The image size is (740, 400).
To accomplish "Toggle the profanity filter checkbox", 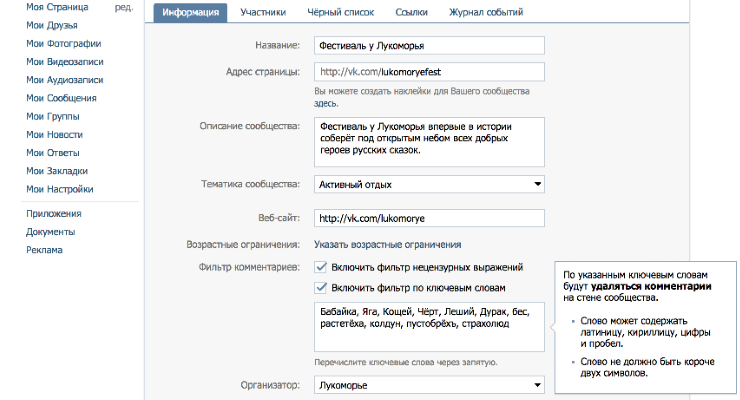I will click(321, 267).
